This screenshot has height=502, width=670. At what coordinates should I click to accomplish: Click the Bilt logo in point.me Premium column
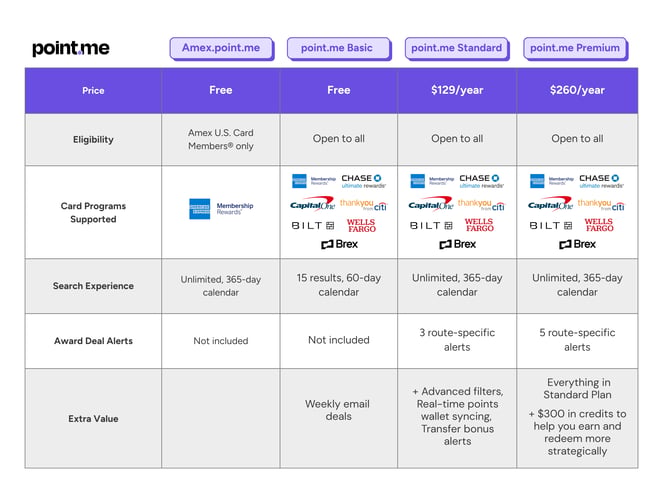pyautogui.click(x=550, y=226)
